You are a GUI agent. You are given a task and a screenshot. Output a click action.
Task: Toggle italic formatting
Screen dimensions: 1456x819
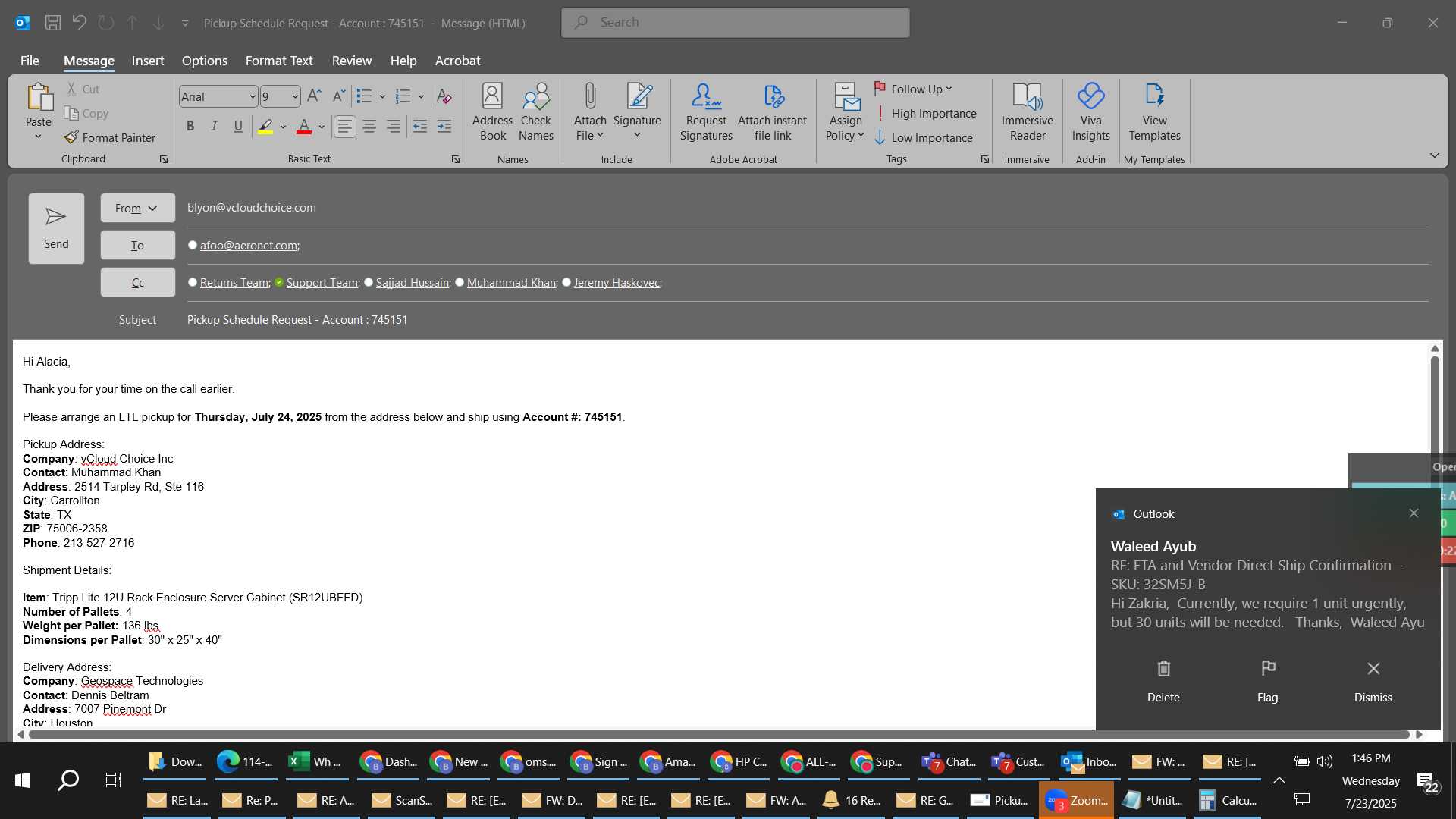tap(215, 127)
